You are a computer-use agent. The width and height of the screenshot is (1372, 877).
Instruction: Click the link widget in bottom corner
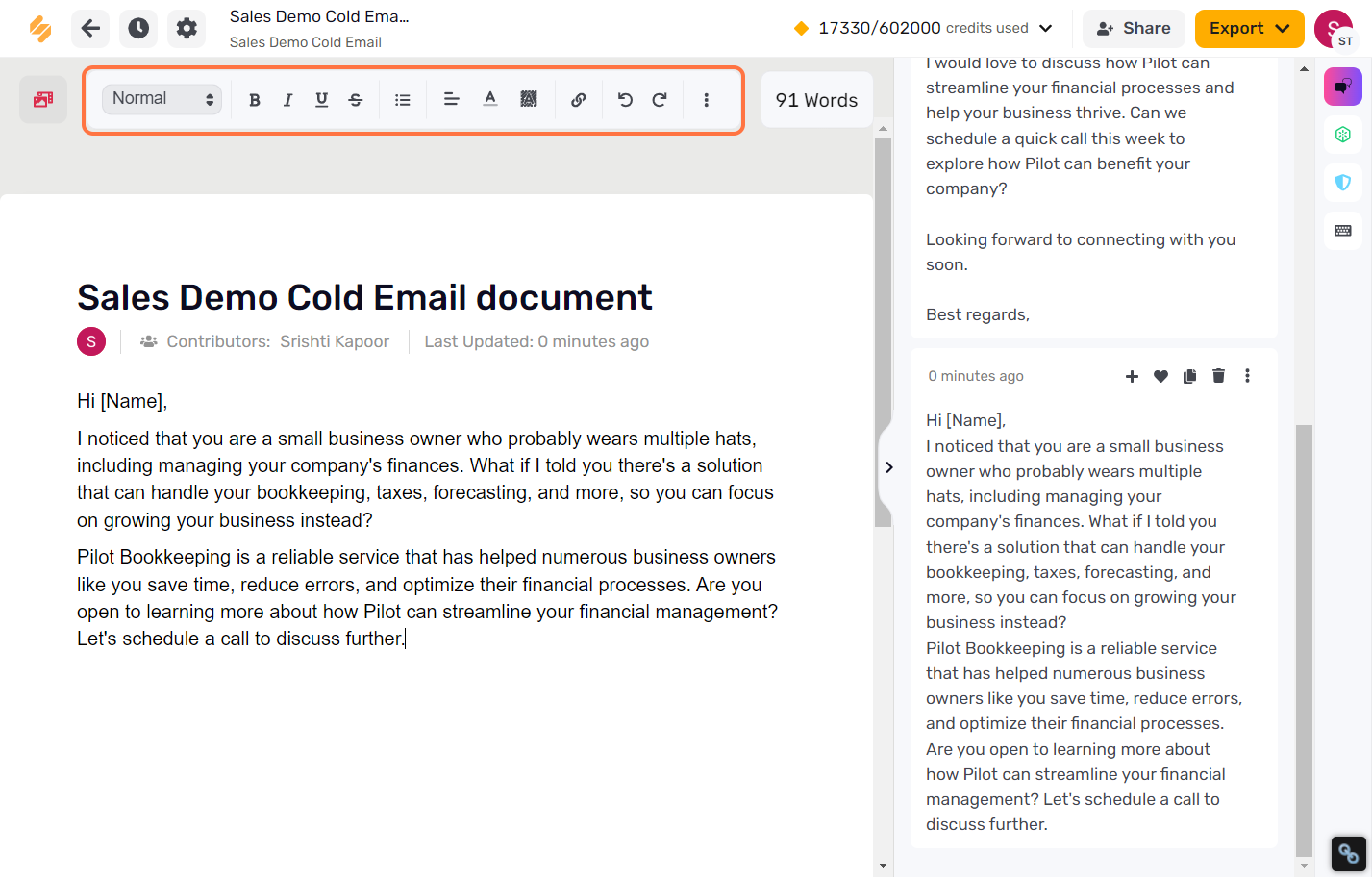click(1348, 853)
